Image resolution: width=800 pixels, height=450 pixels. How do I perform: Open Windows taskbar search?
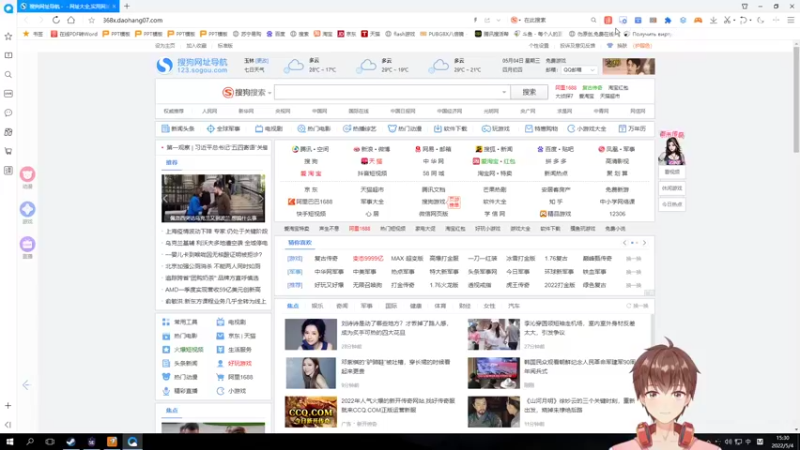30,442
